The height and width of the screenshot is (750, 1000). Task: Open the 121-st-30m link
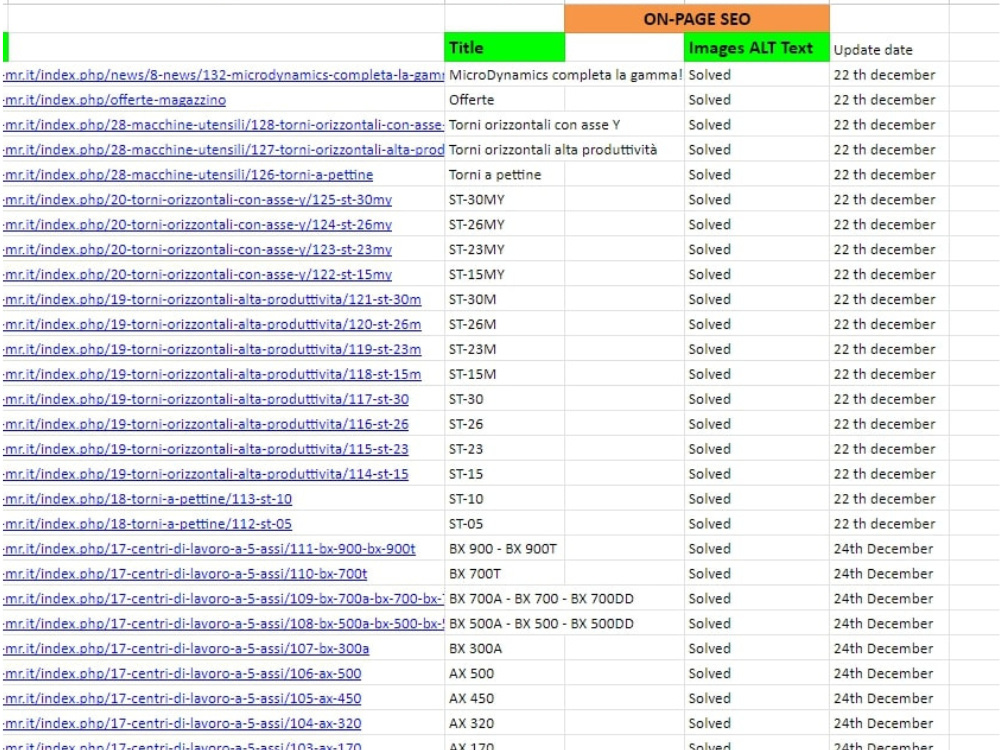212,299
